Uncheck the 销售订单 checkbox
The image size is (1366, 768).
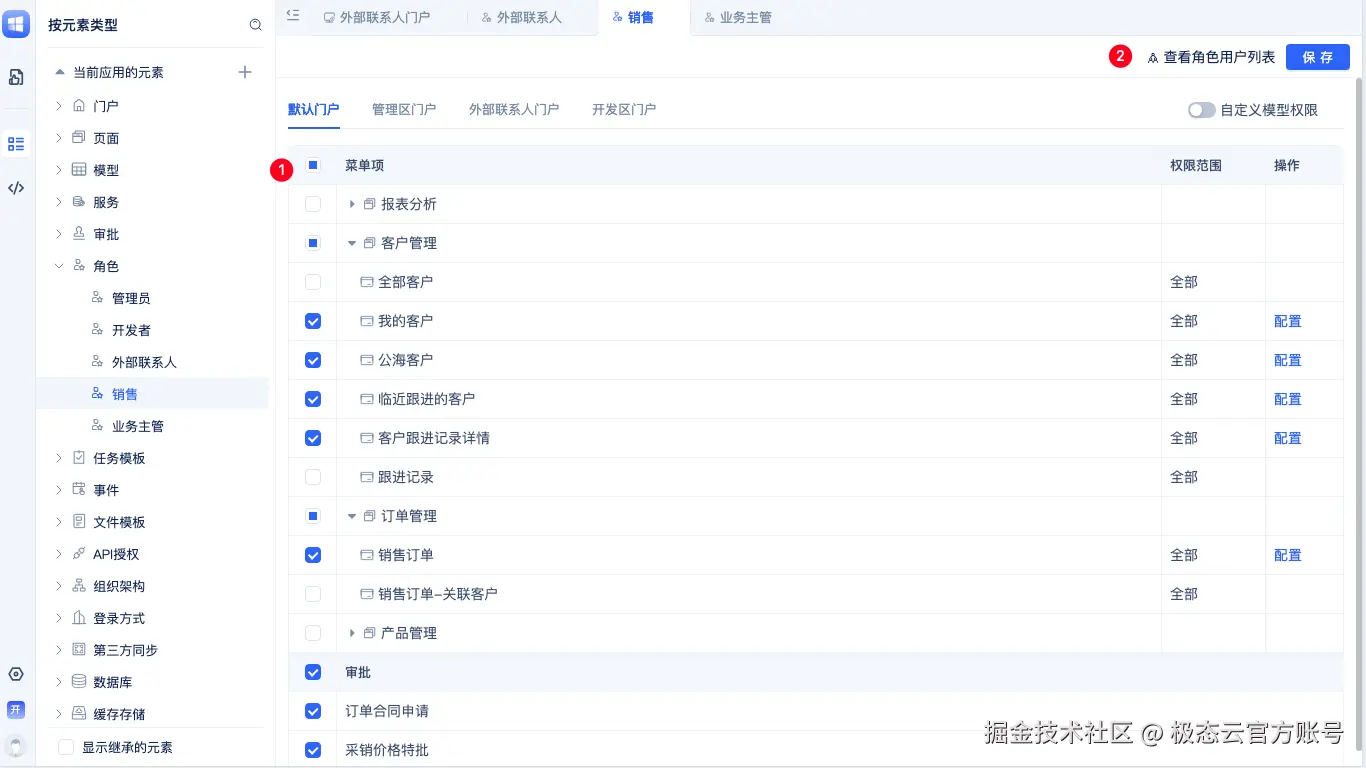coord(313,555)
